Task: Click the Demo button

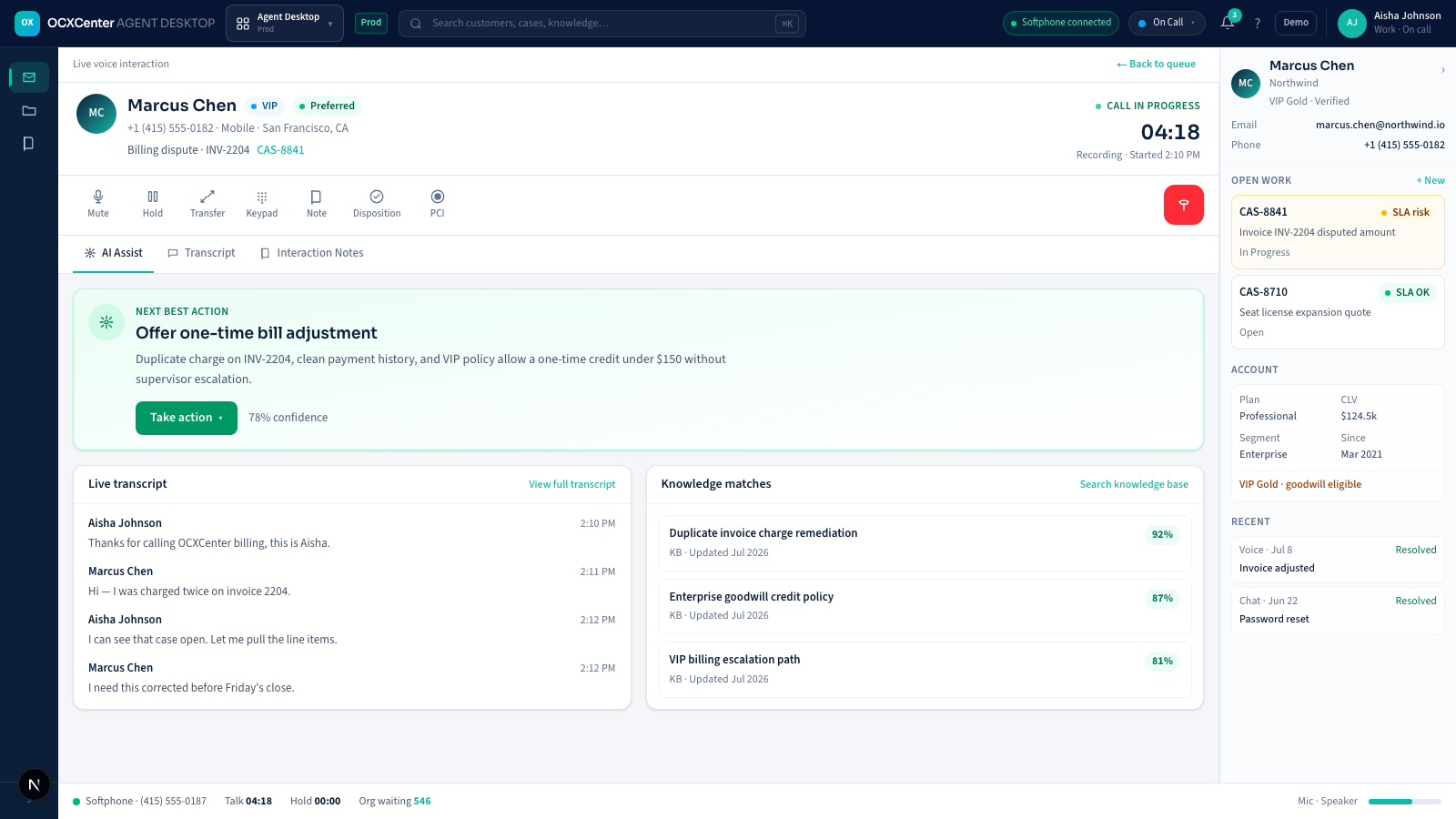Action: [1296, 23]
